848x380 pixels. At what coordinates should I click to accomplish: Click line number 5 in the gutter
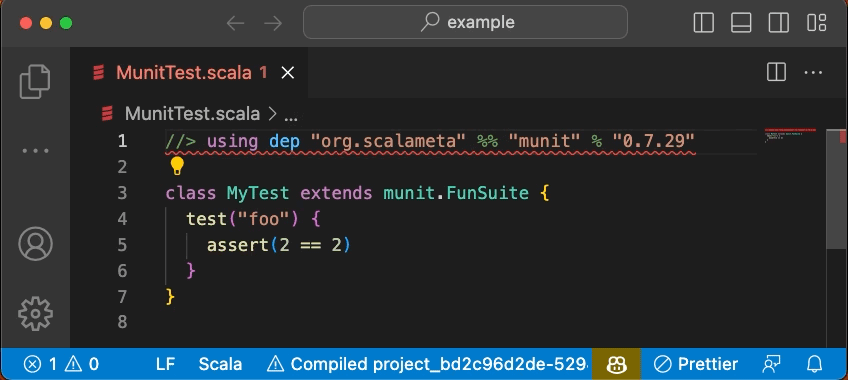122,245
